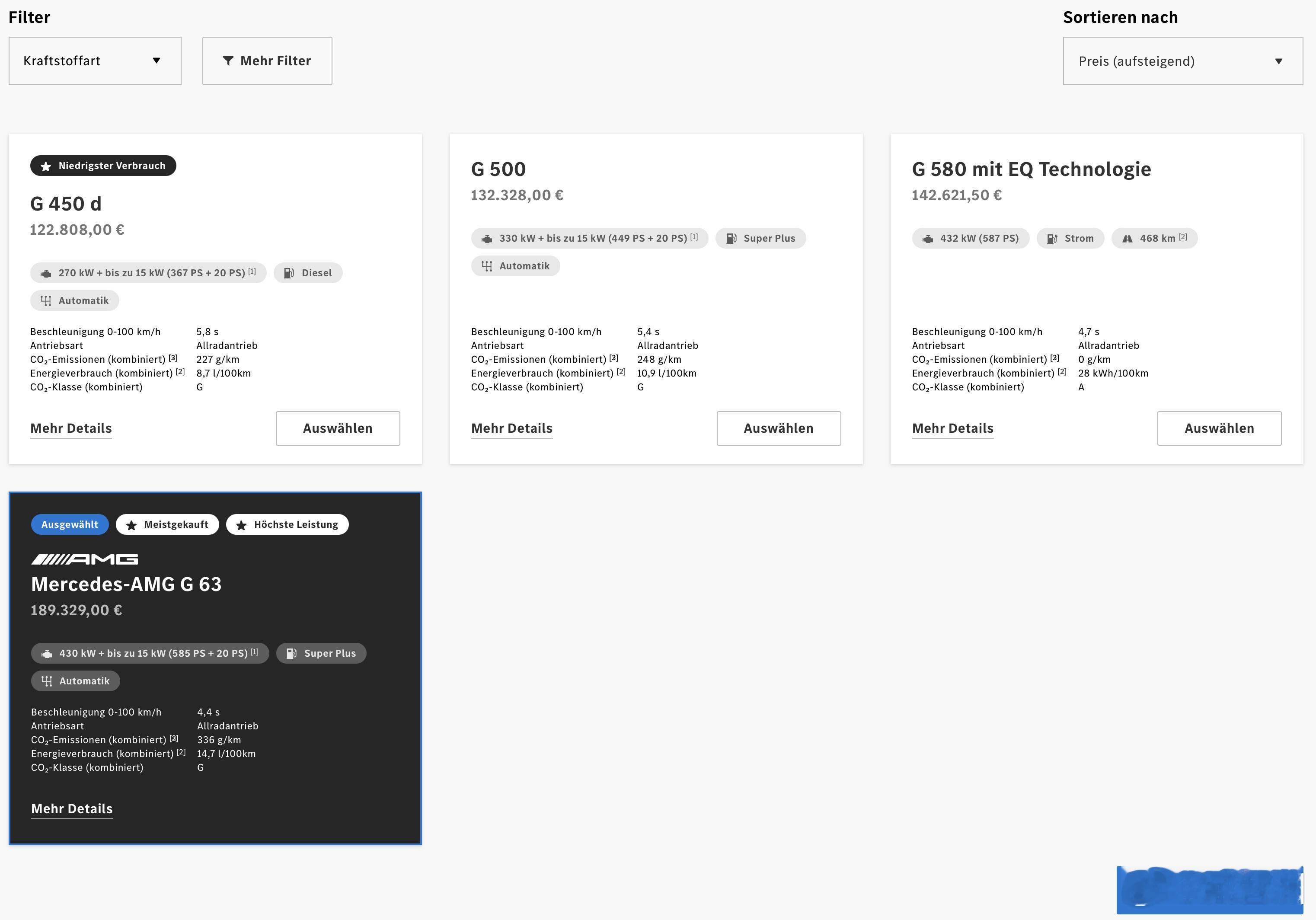Open the Preis (aufsteigend) sort dropdown

1183,61
